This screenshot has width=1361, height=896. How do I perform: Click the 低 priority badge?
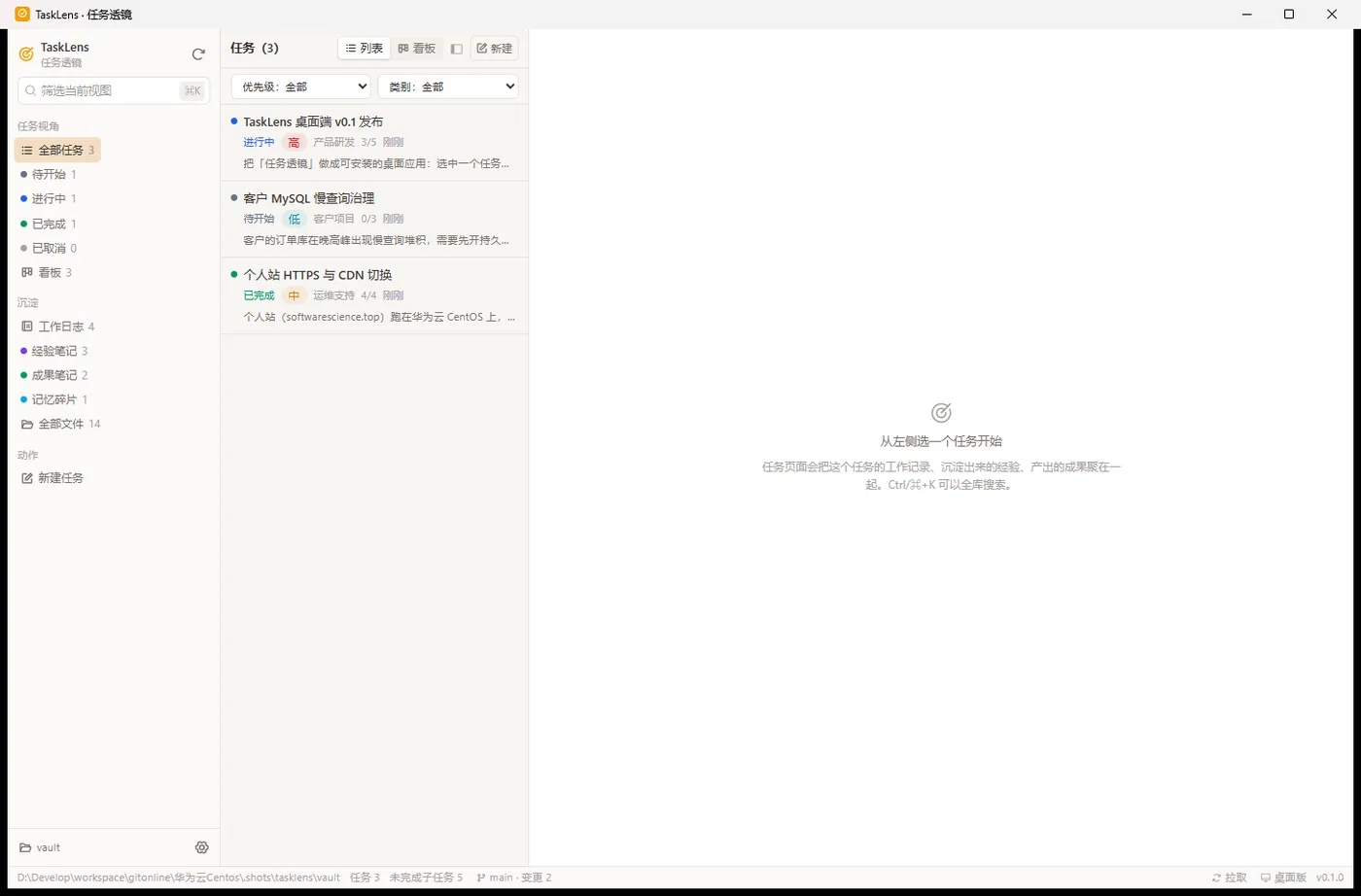(294, 219)
